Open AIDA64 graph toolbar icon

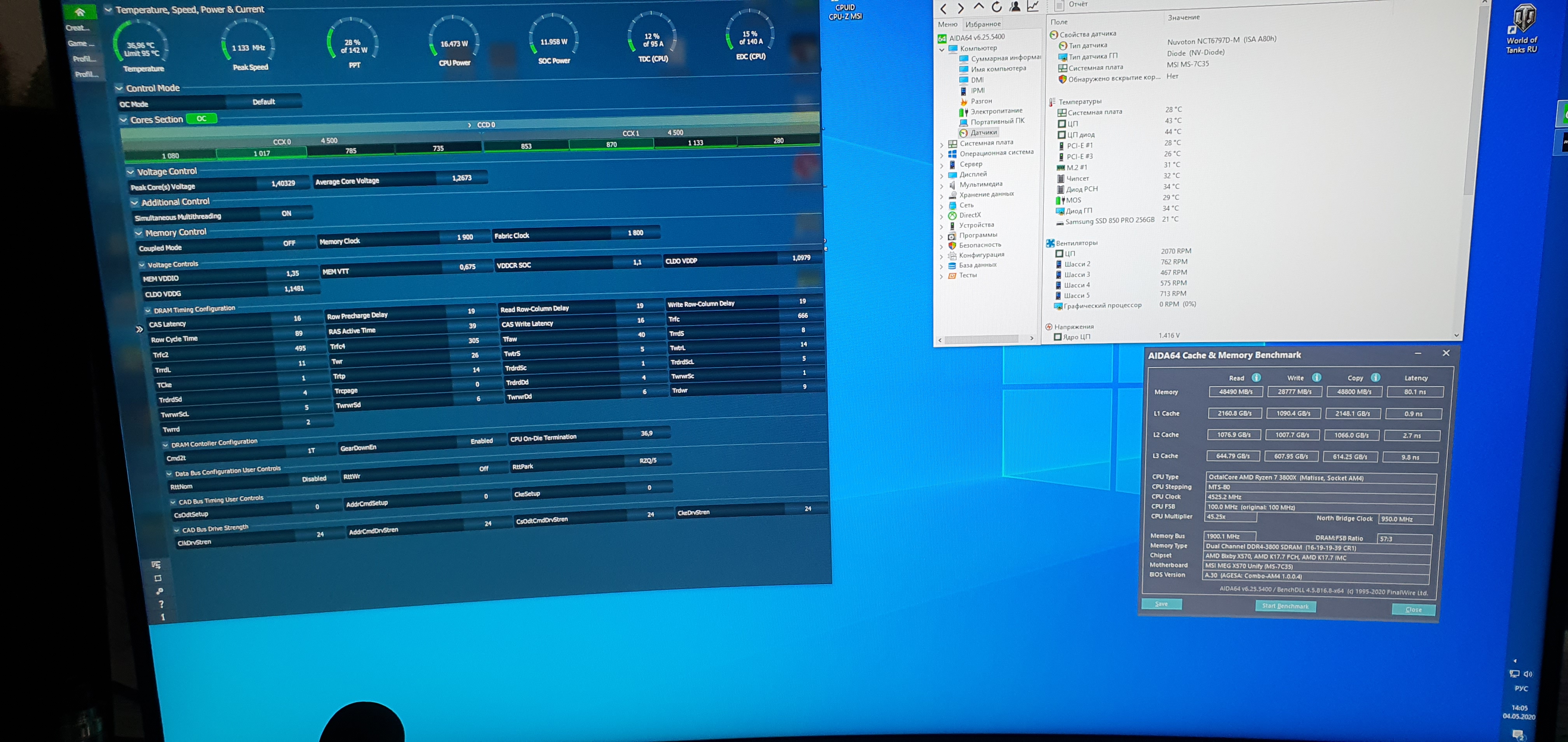click(x=1033, y=6)
